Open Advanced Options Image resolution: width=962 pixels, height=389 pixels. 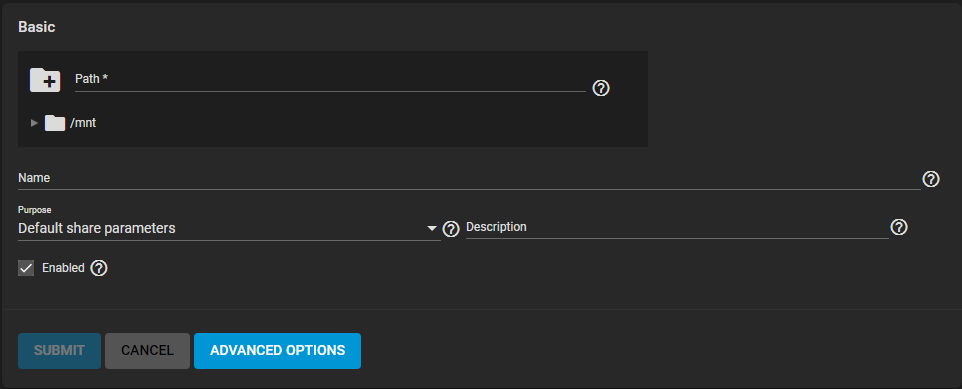277,351
